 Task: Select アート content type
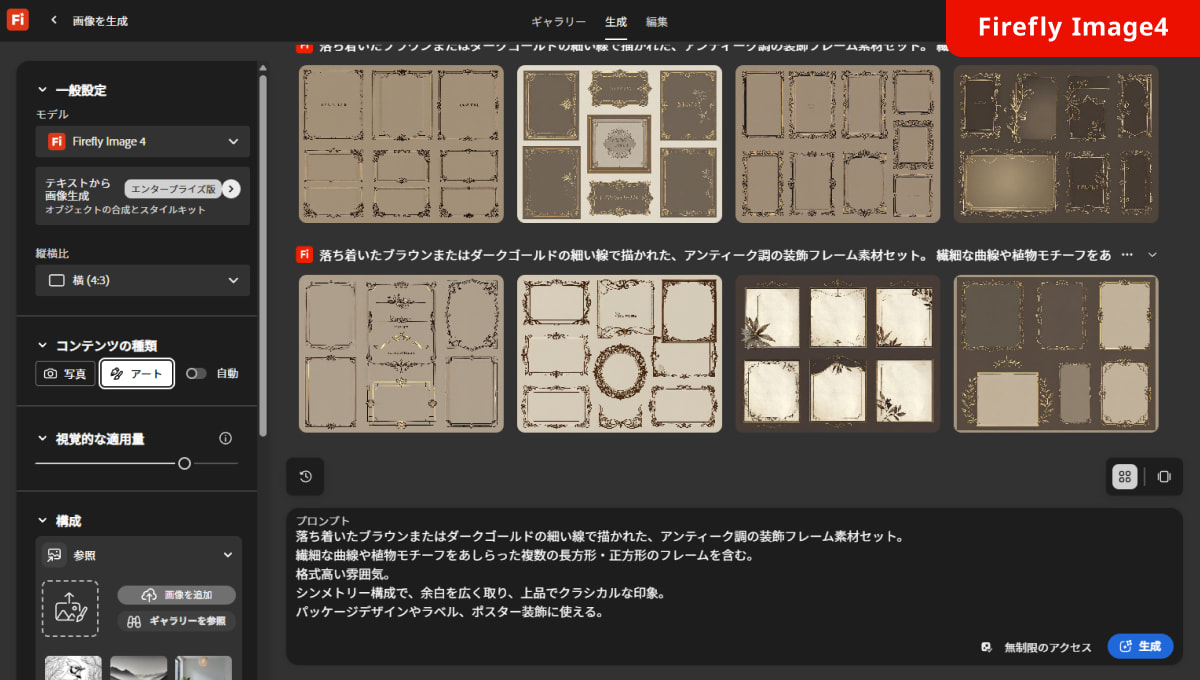(137, 374)
